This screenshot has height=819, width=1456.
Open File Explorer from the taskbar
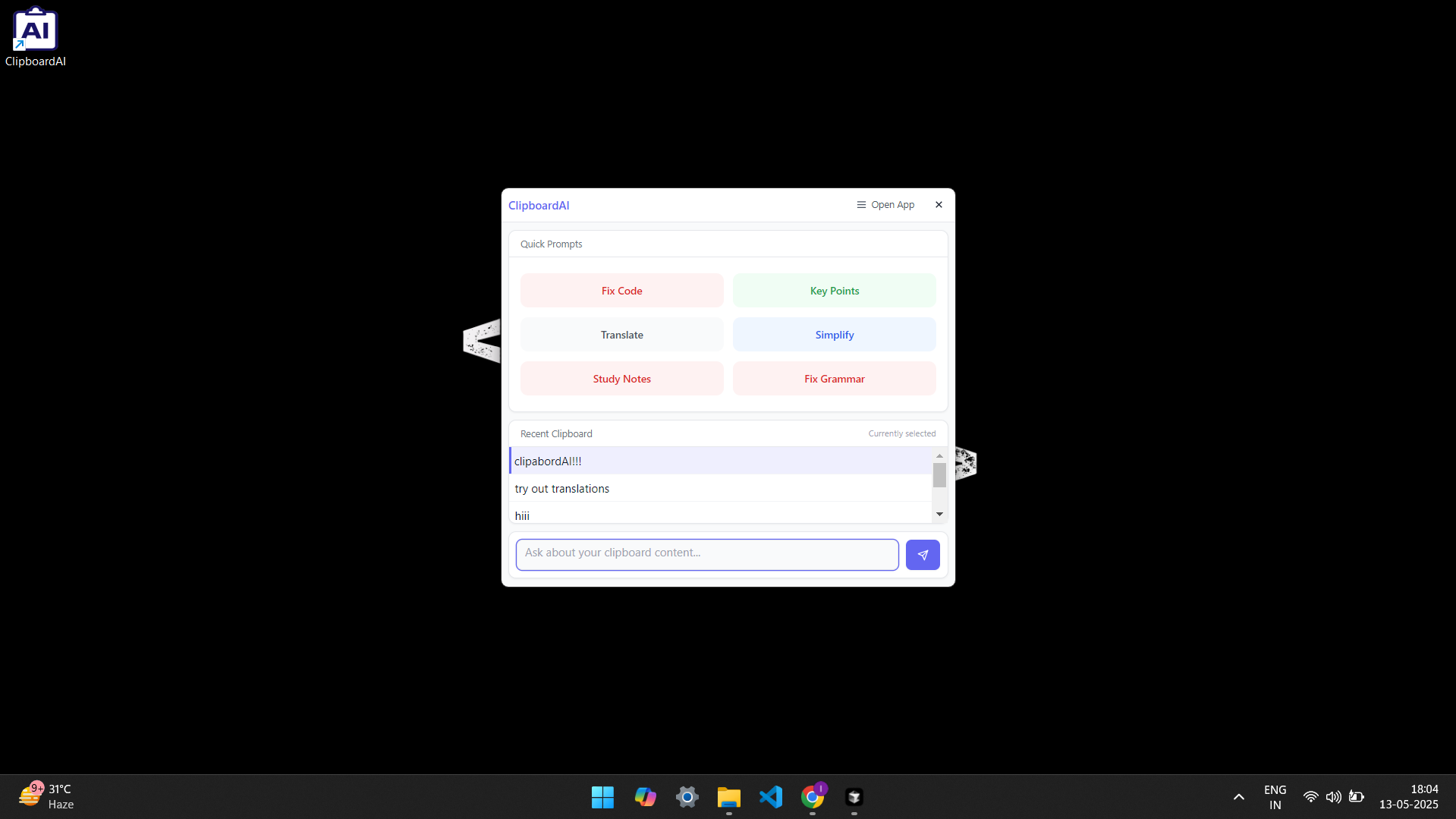coord(728,797)
